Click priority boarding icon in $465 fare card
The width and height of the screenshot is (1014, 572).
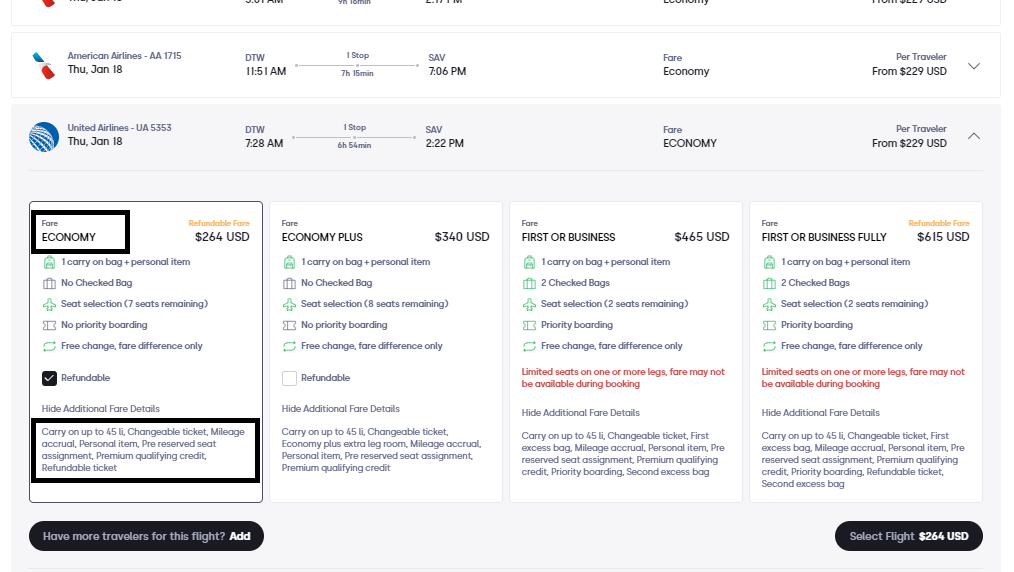tap(529, 325)
